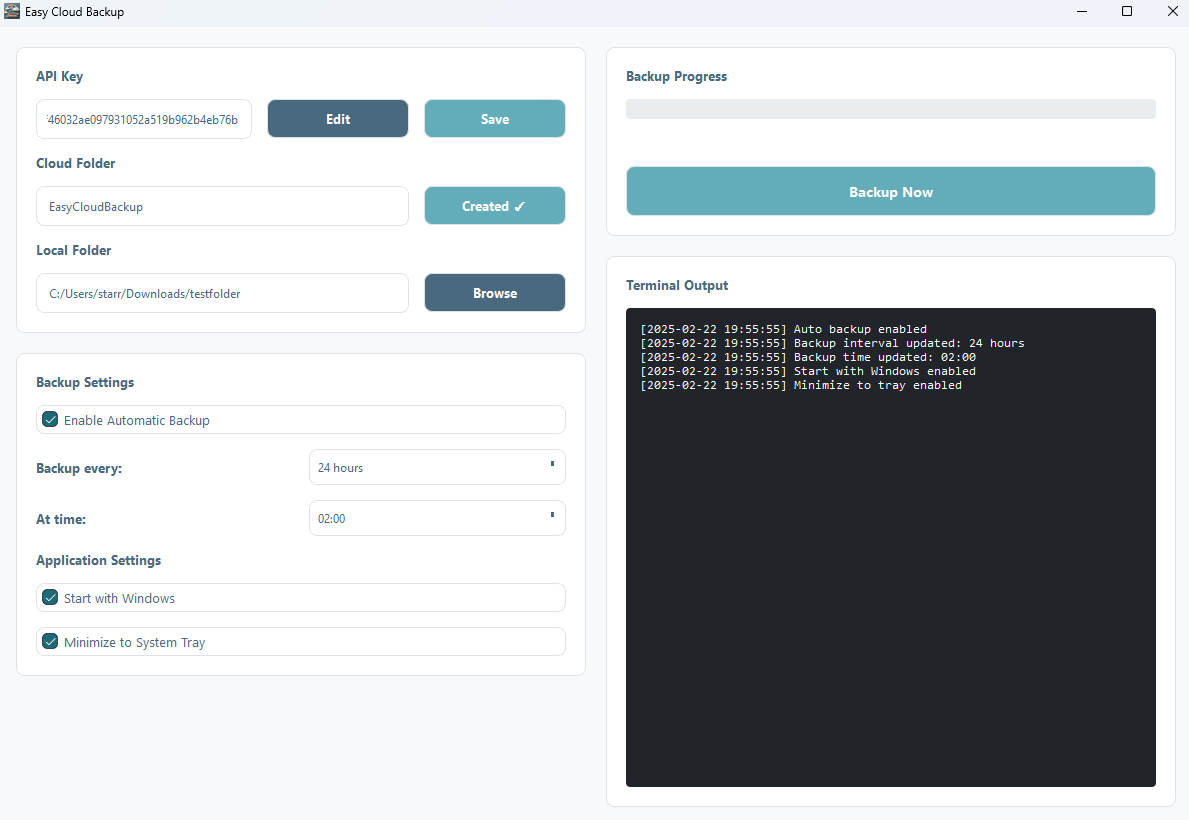1189x820 pixels.
Task: Toggle Enable Automatic Backup checkbox
Action: pos(50,419)
